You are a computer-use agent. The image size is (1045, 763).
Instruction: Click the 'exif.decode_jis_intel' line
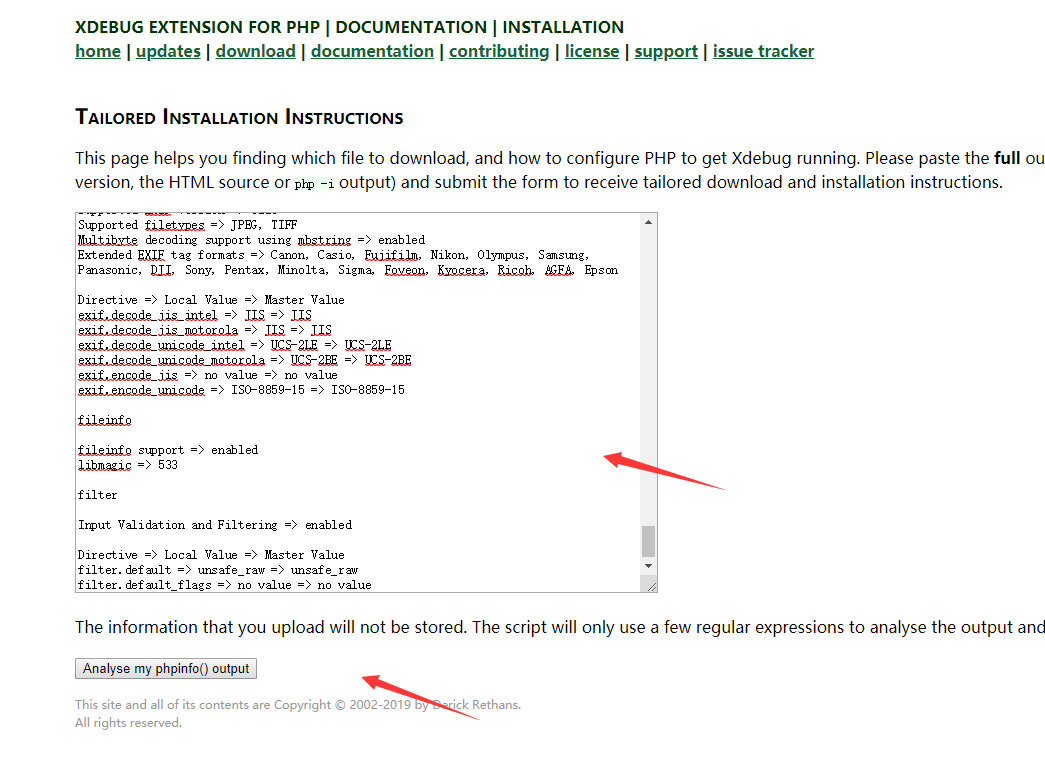coord(195,315)
